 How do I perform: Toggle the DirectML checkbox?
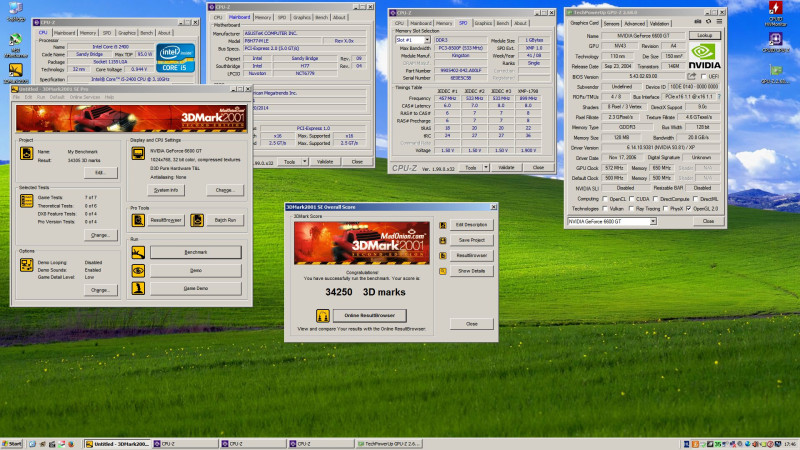695,199
